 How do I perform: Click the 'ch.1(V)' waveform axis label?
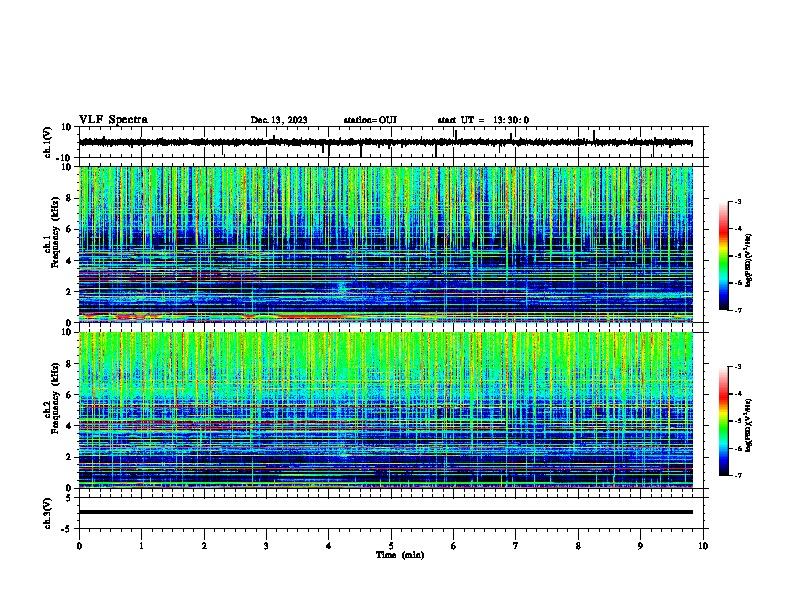tap(48, 142)
